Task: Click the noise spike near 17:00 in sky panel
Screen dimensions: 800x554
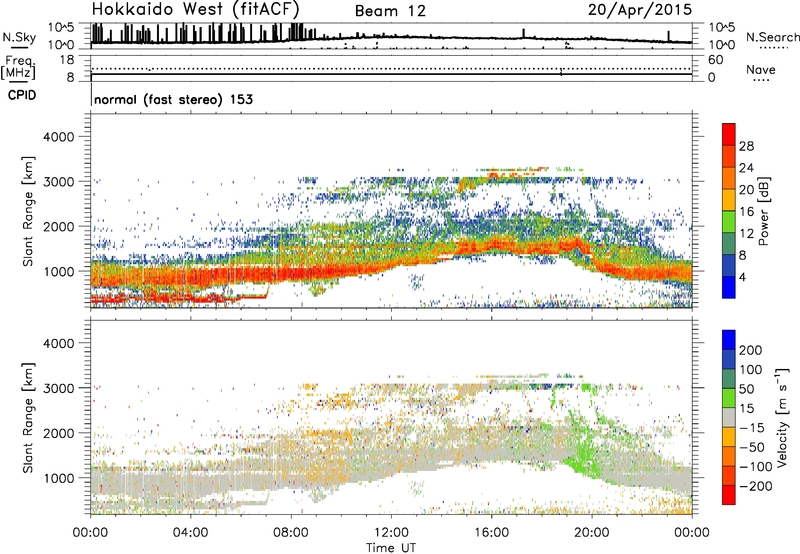Action: click(523, 33)
